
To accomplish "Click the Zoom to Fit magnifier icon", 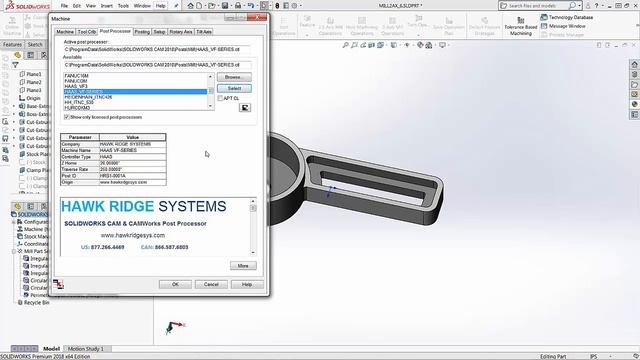I will (x=346, y=45).
